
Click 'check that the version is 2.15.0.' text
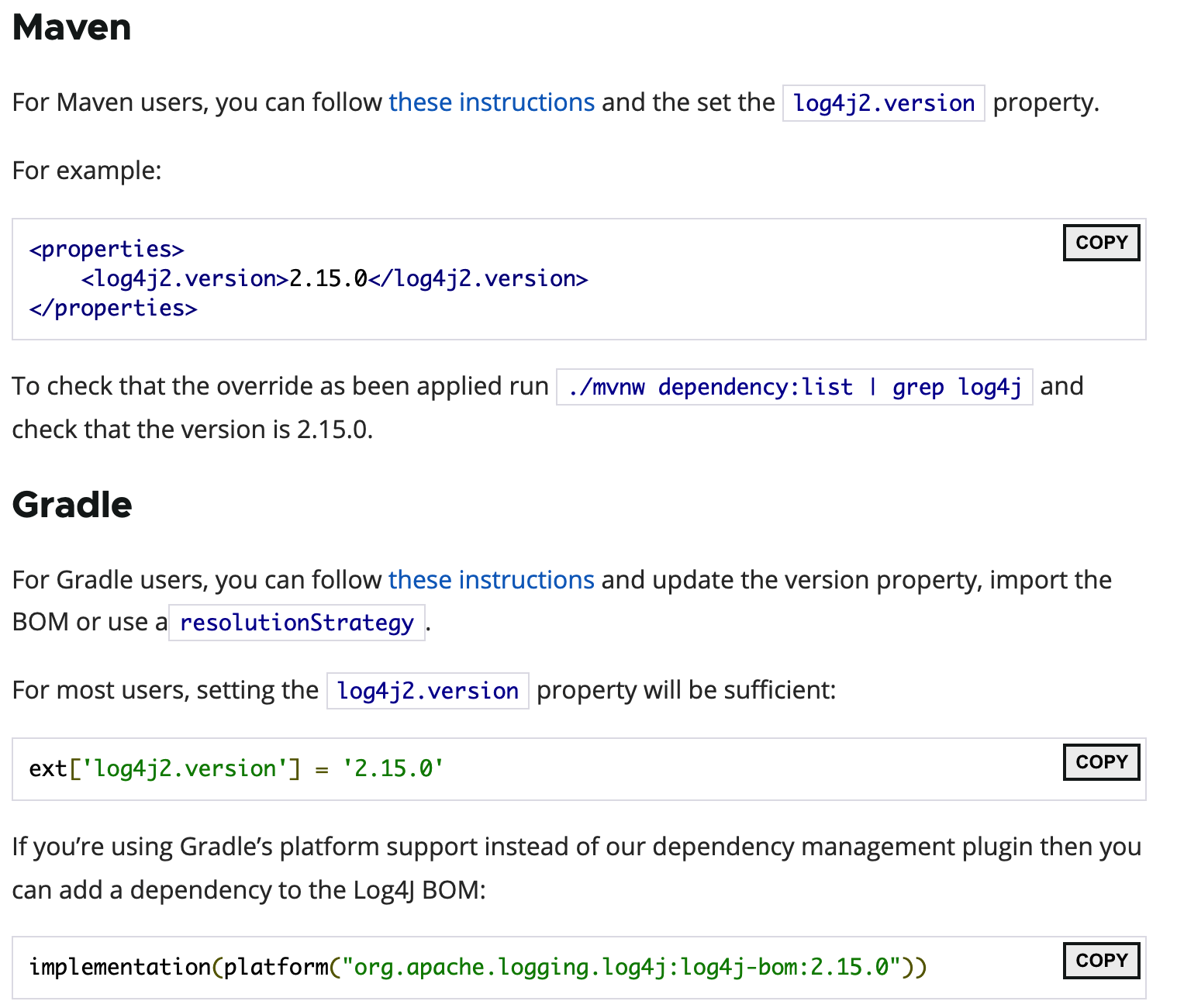click(193, 430)
